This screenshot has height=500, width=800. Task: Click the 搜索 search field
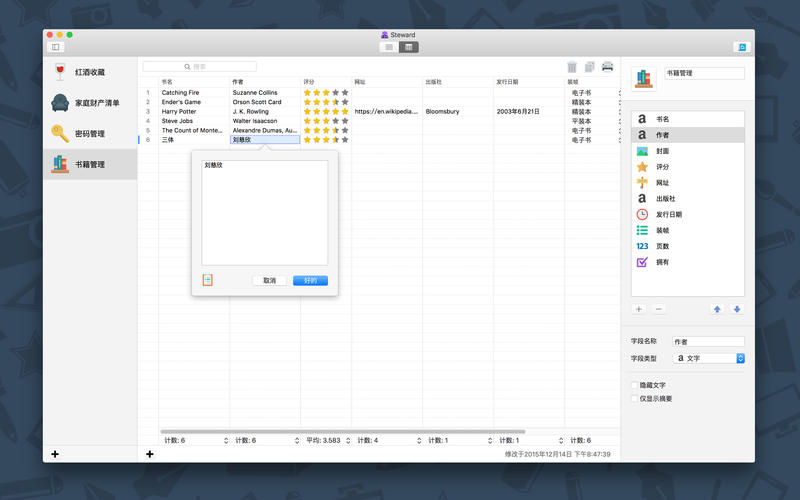point(200,67)
